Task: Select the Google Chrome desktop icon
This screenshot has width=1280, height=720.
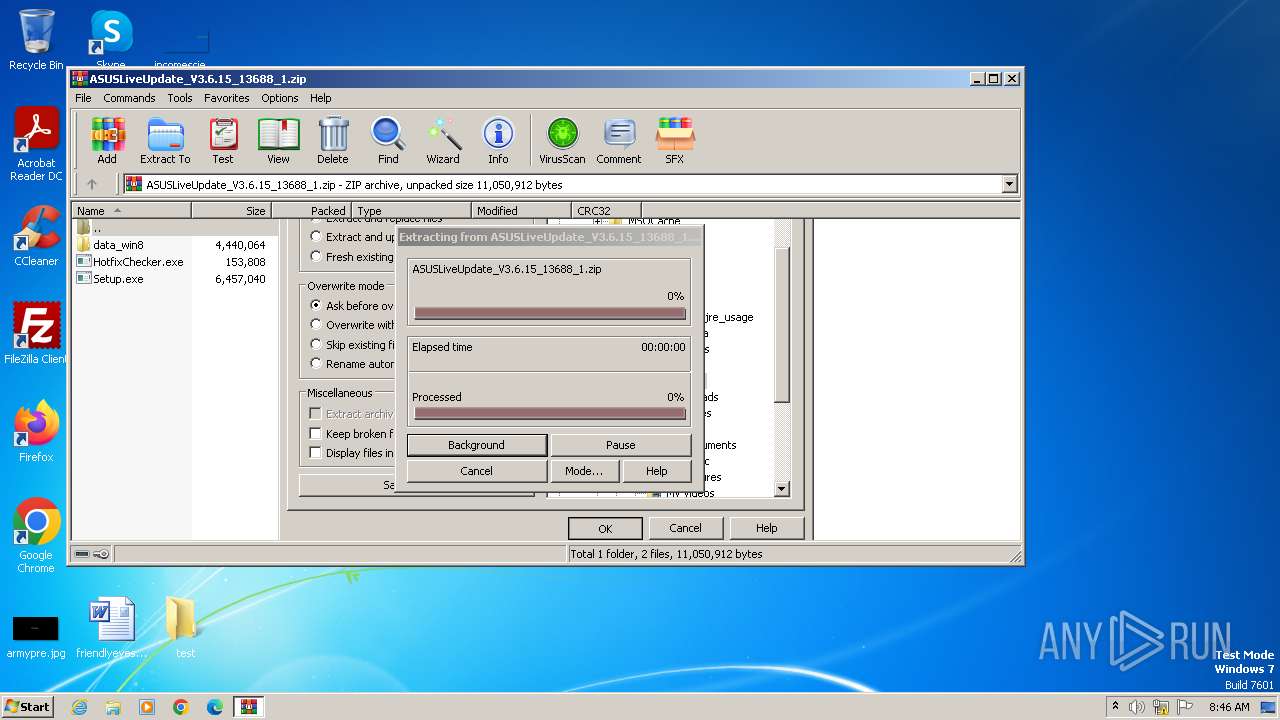Action: click(36, 536)
